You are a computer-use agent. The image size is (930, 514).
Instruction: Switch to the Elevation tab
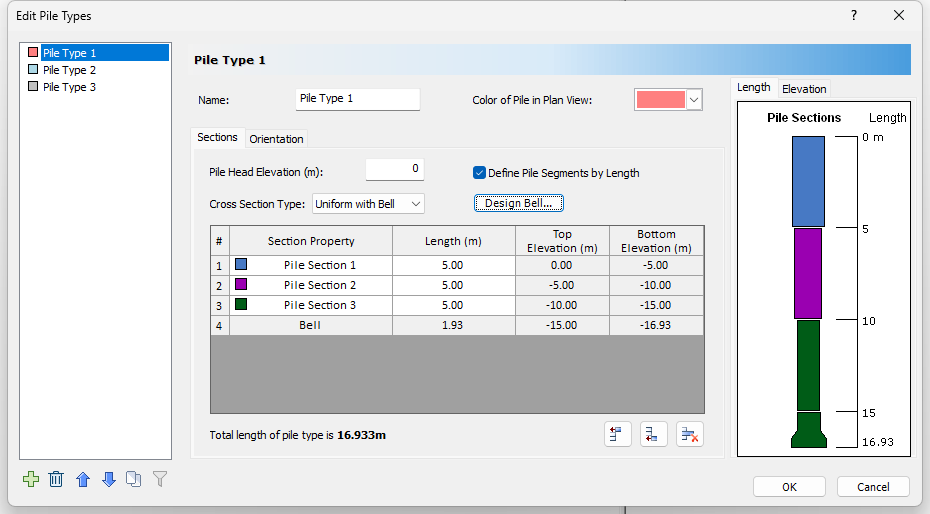[x=804, y=89]
